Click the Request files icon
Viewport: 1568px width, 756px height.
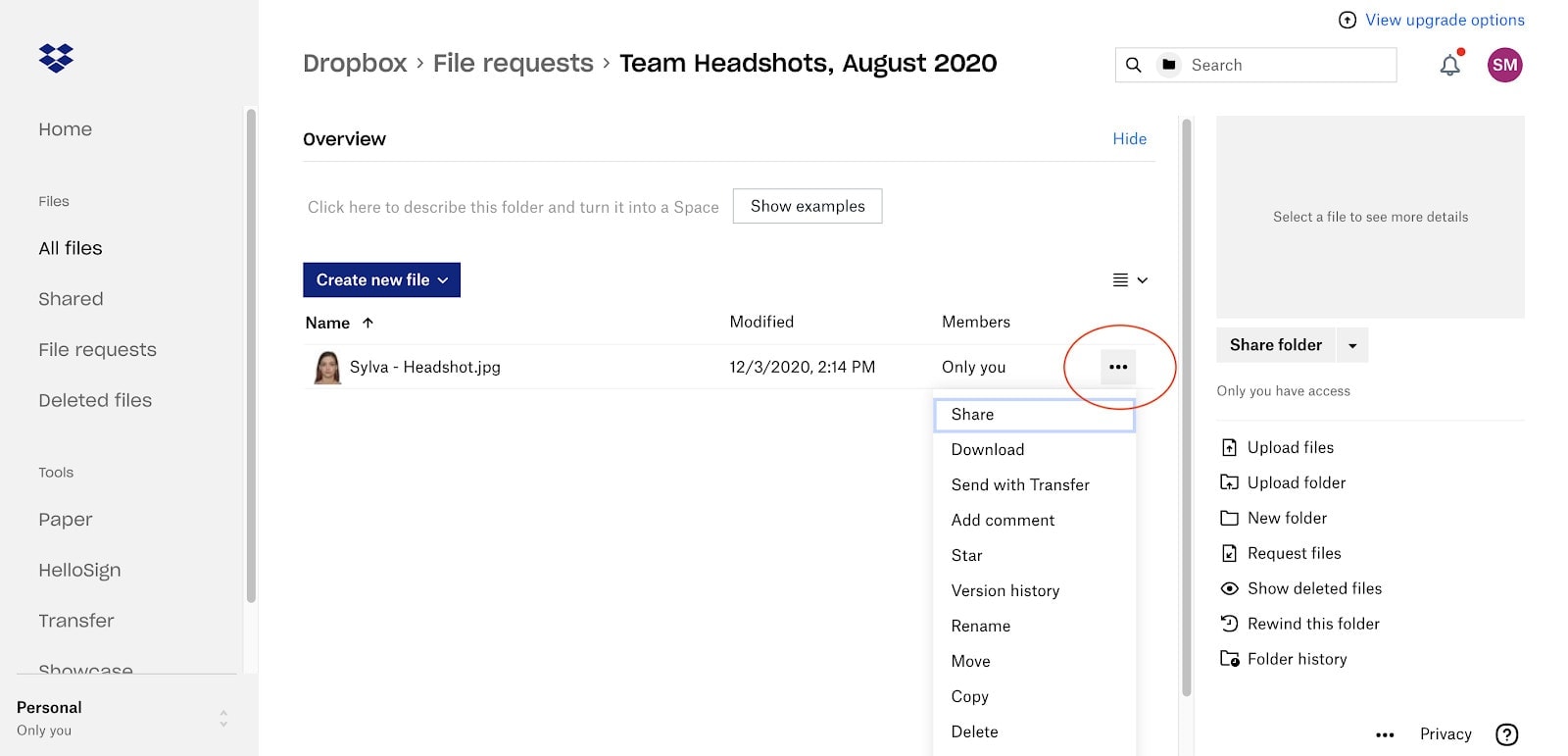coord(1229,553)
